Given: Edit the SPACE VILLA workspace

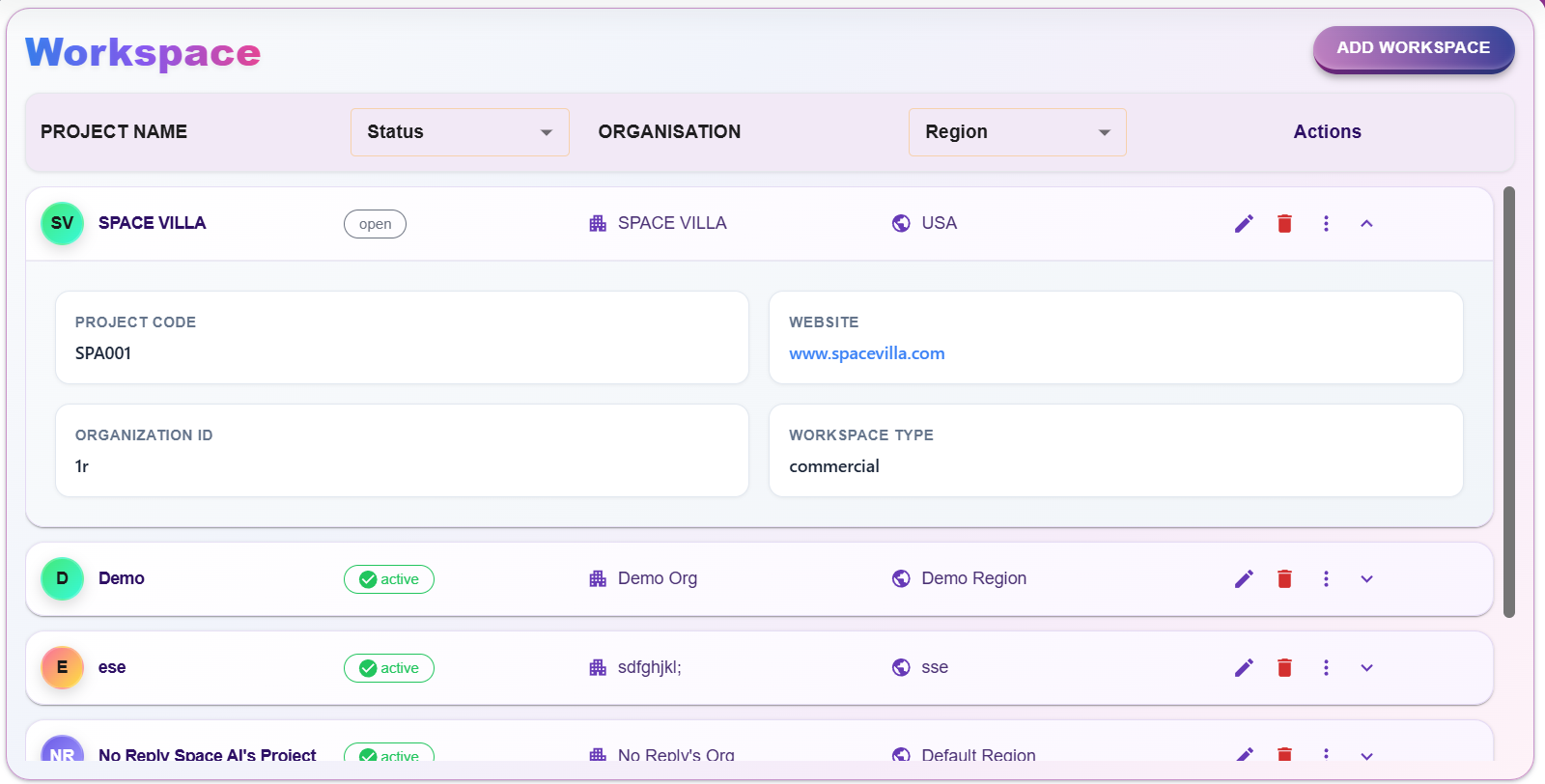Looking at the screenshot, I should (x=1244, y=224).
